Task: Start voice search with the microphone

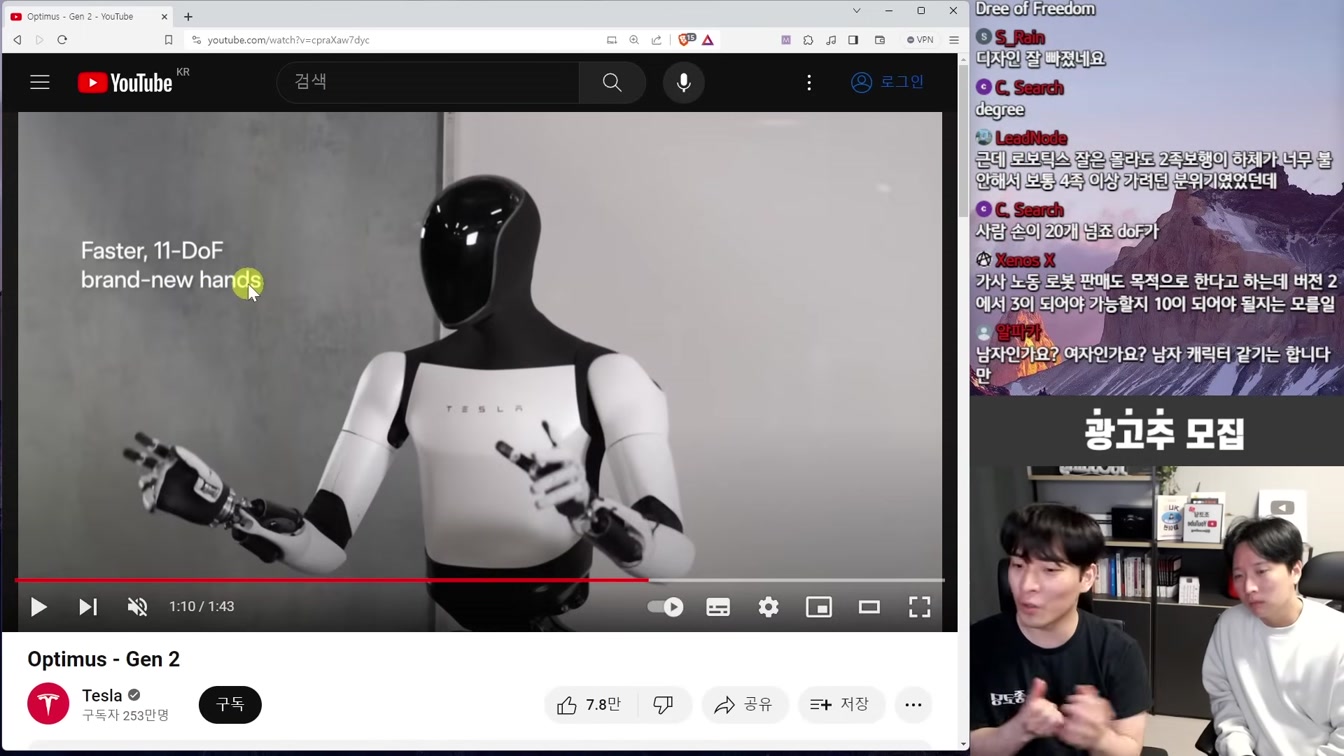Action: click(684, 82)
